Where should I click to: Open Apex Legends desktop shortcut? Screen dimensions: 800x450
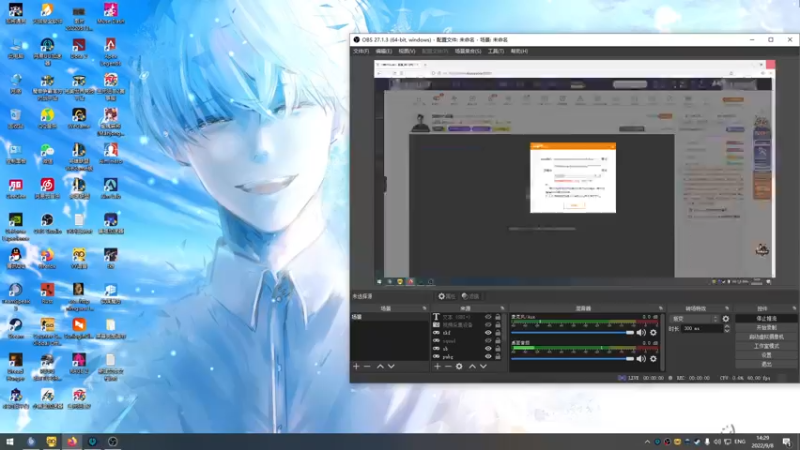click(110, 52)
